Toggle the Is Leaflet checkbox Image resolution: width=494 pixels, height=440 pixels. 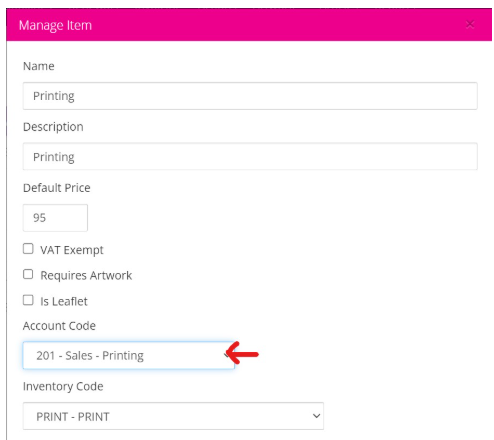(x=28, y=300)
